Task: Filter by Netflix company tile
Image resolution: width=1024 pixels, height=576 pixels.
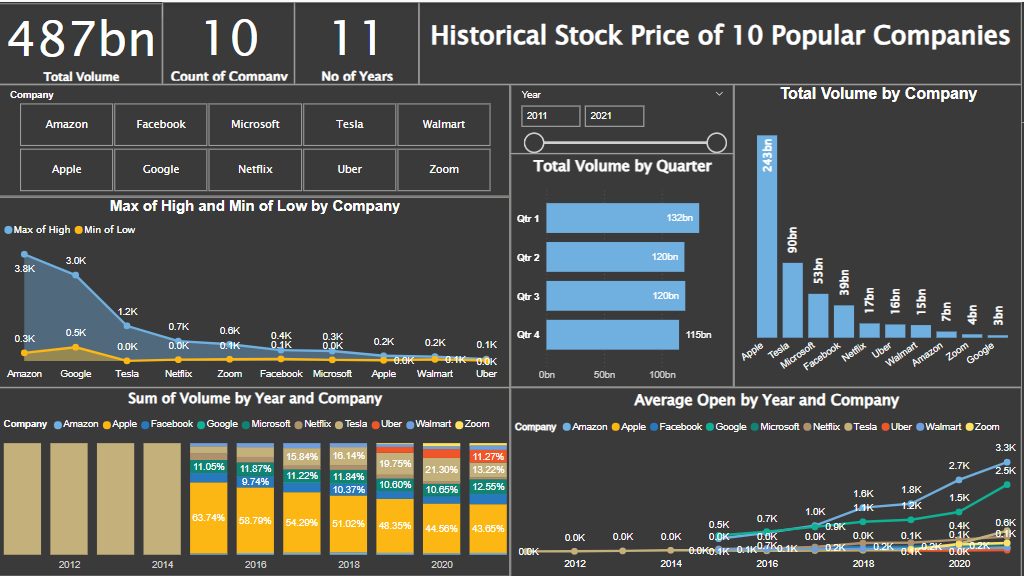Action: coord(255,169)
